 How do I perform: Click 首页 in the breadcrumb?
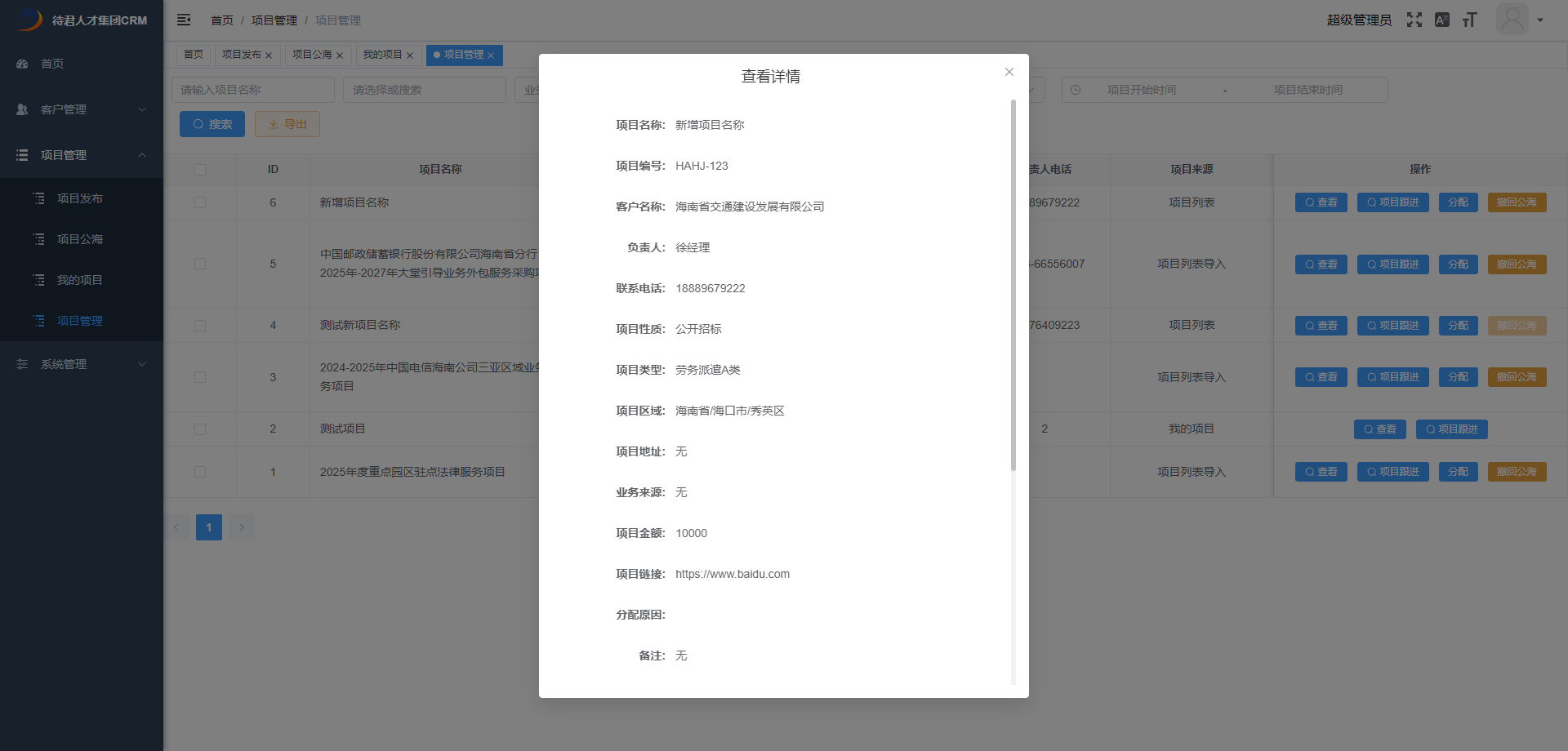click(222, 20)
